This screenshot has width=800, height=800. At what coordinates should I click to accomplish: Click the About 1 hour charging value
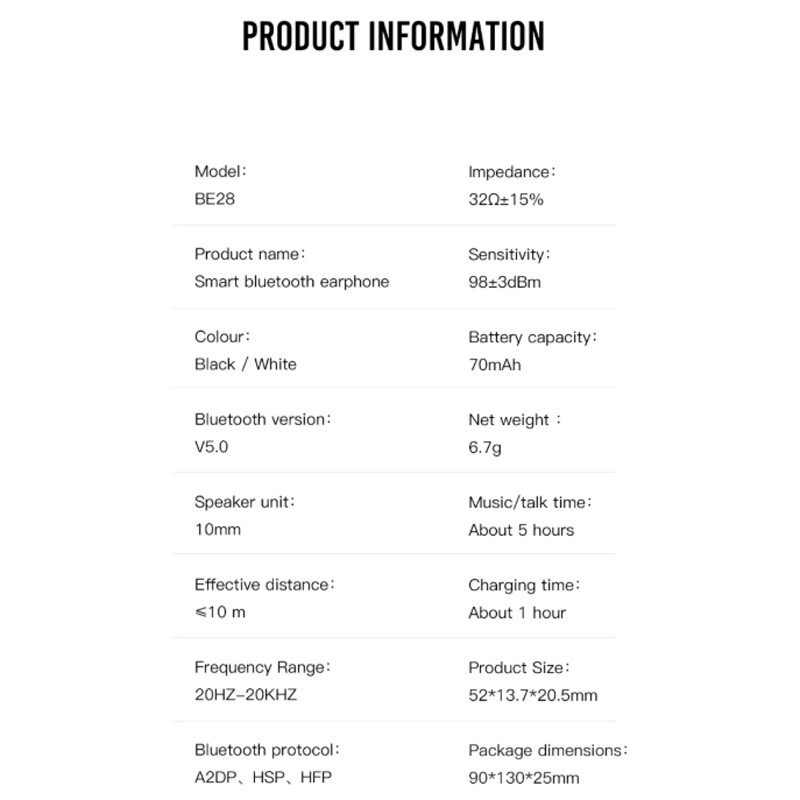coord(517,612)
